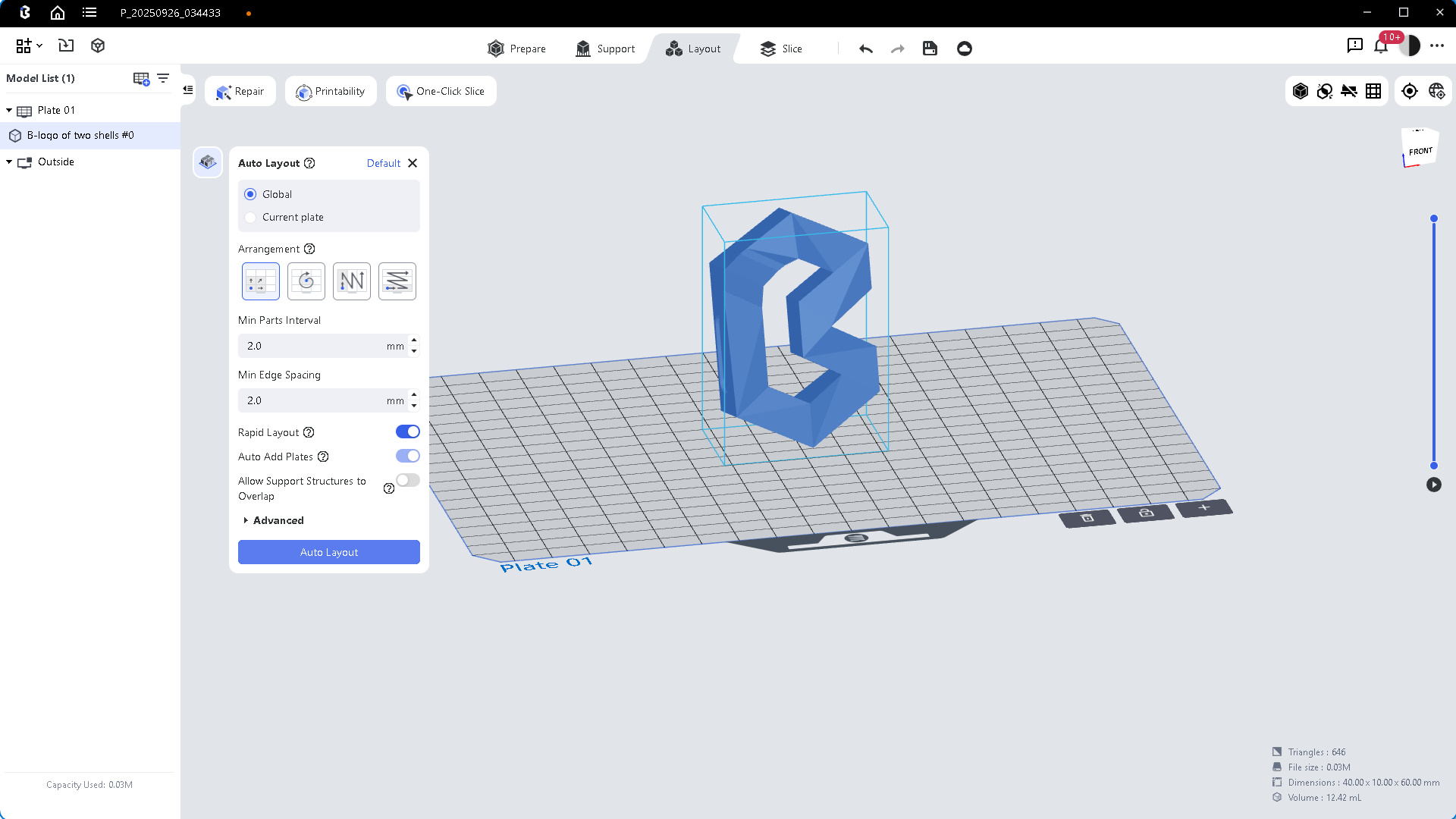Click the blue Auto Layout button

click(x=329, y=552)
